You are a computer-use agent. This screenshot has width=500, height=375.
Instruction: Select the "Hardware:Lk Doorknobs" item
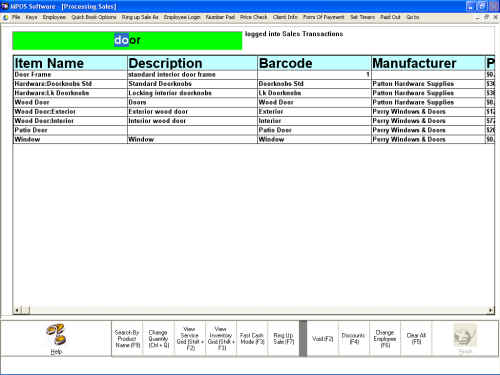(x=70, y=93)
